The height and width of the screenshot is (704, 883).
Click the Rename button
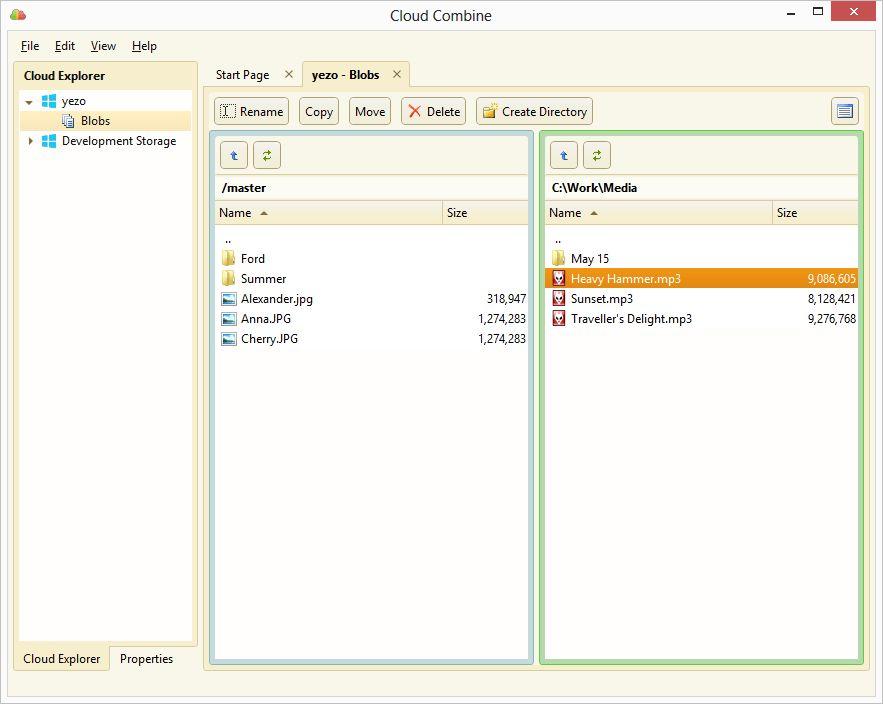[x=252, y=111]
